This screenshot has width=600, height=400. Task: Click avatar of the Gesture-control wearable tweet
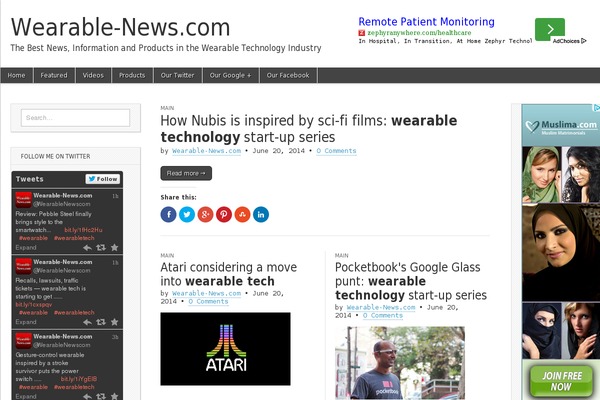click(23, 341)
